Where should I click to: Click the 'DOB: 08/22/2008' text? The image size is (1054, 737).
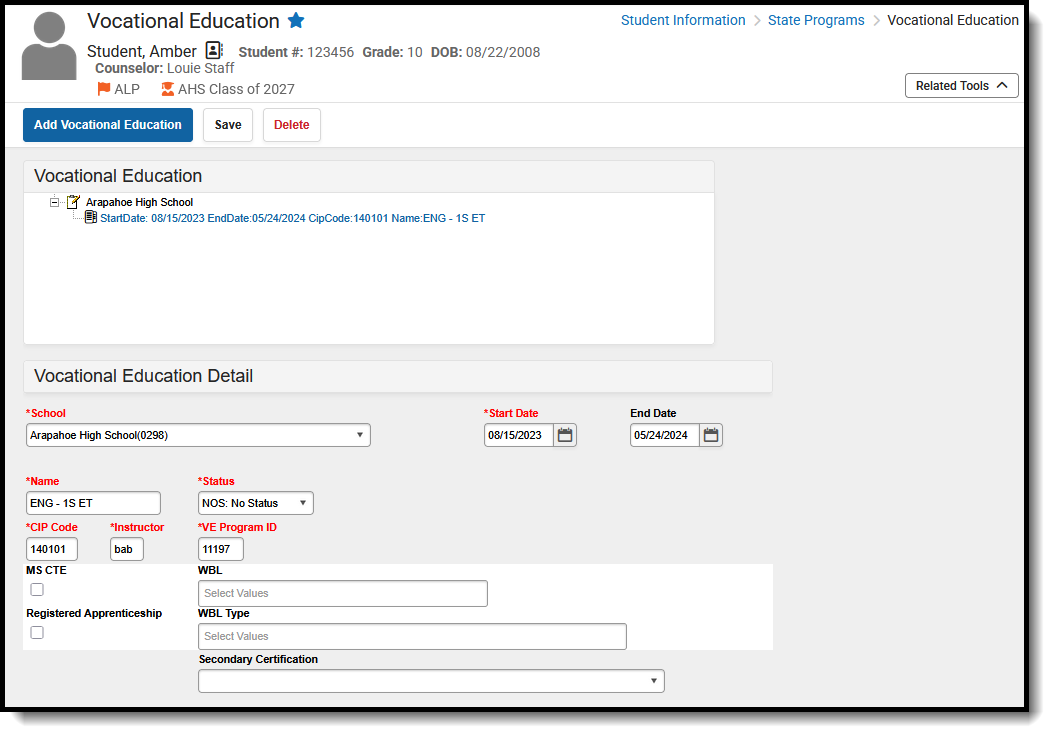point(485,52)
